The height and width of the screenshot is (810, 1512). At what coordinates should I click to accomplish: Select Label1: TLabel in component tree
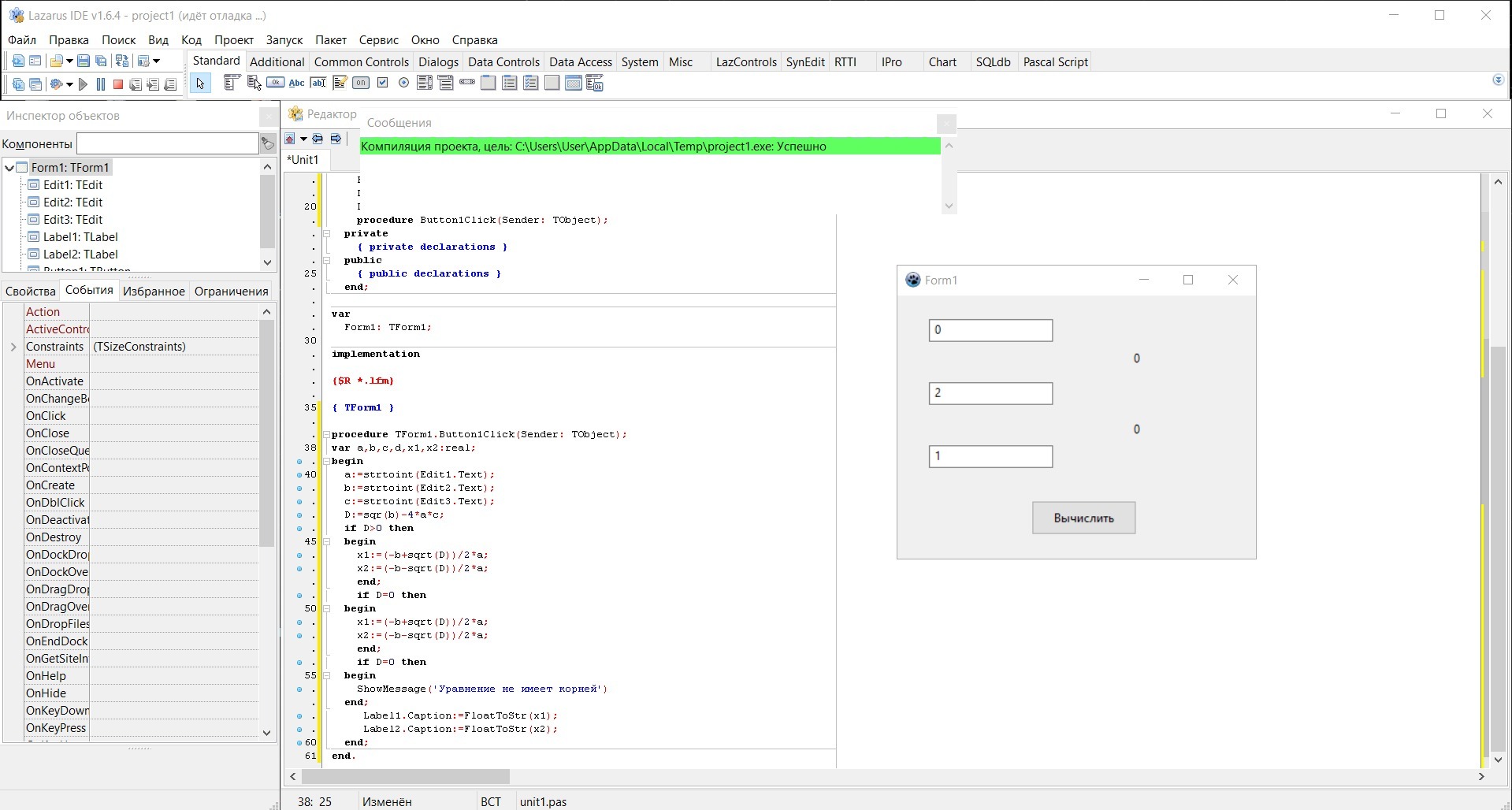click(80, 236)
